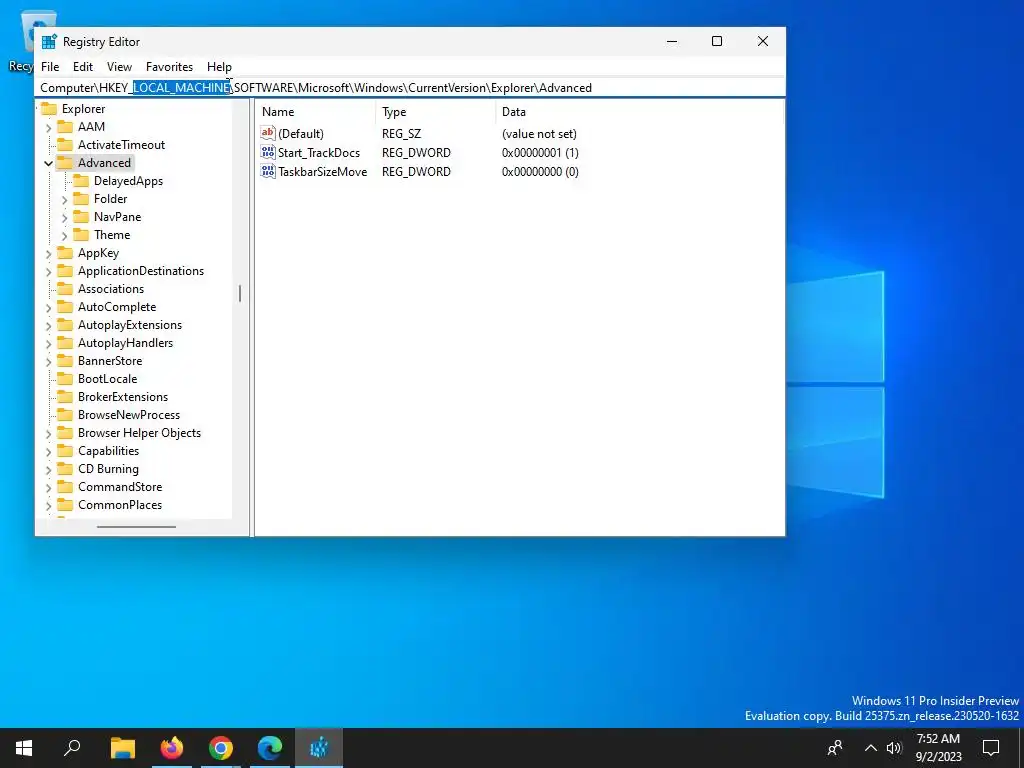Click the BrowseNewProcess folder icon
Screen dimensions: 1024x768
[x=65, y=415]
